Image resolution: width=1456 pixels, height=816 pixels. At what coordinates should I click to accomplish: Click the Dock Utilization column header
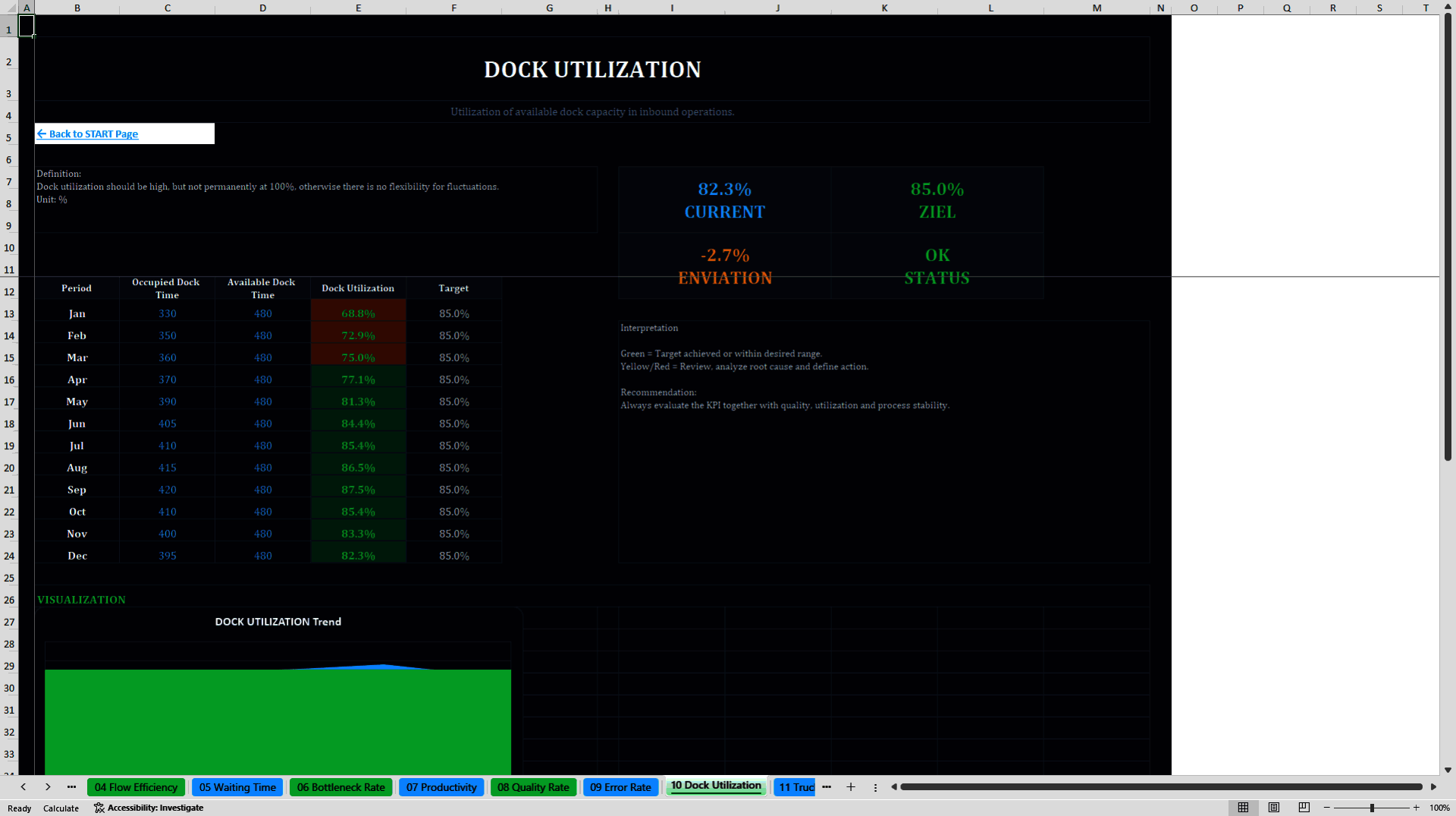[x=358, y=288]
